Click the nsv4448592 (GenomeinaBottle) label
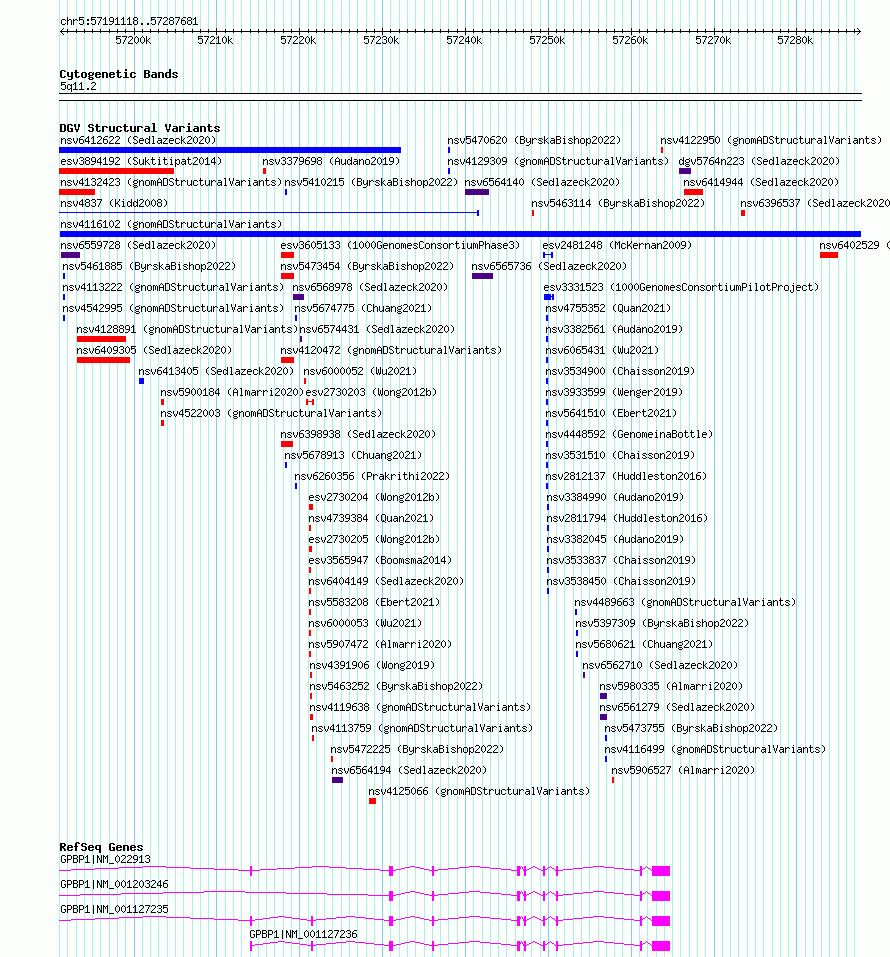Screen dimensions: 890x957 click(x=629, y=435)
